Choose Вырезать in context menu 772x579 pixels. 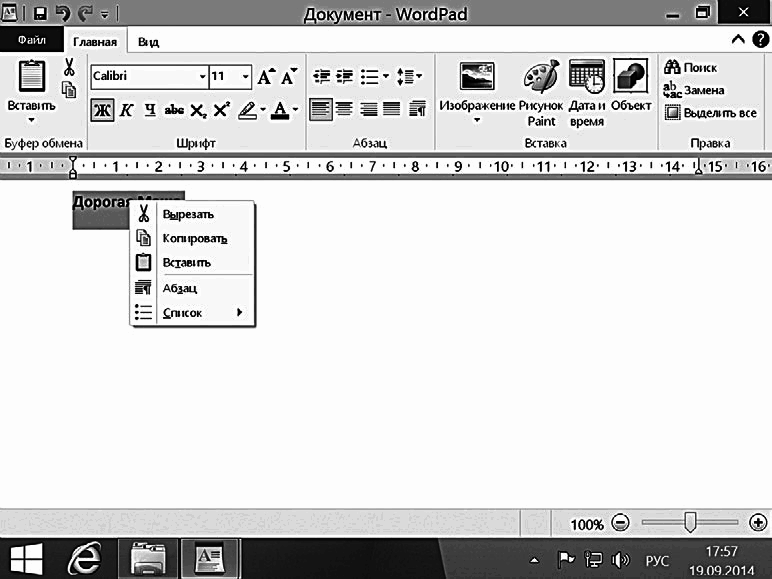pos(193,214)
